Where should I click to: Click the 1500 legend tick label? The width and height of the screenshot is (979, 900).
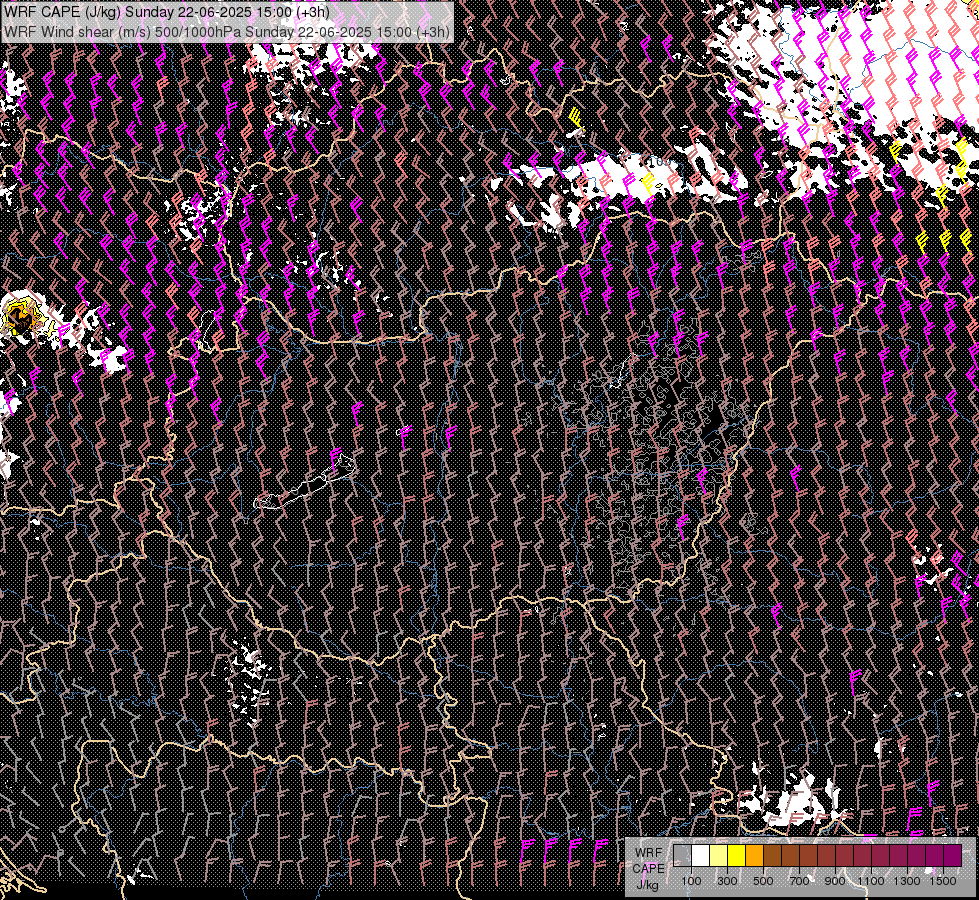tap(944, 881)
